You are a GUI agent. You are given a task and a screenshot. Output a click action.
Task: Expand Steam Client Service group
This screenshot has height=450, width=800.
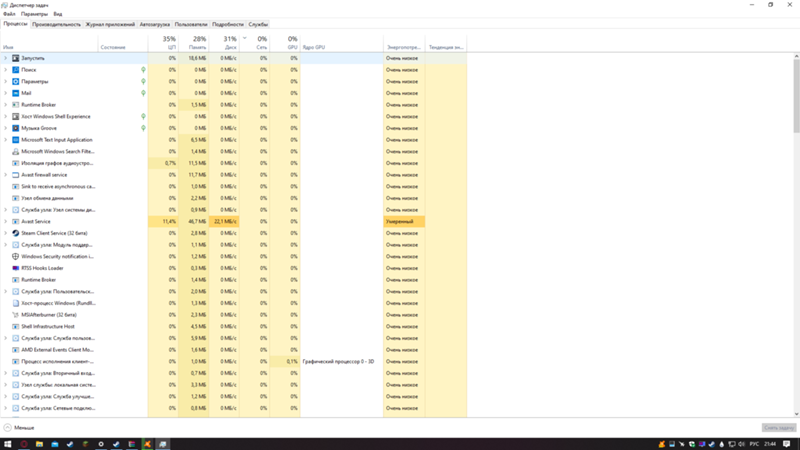click(x=6, y=233)
